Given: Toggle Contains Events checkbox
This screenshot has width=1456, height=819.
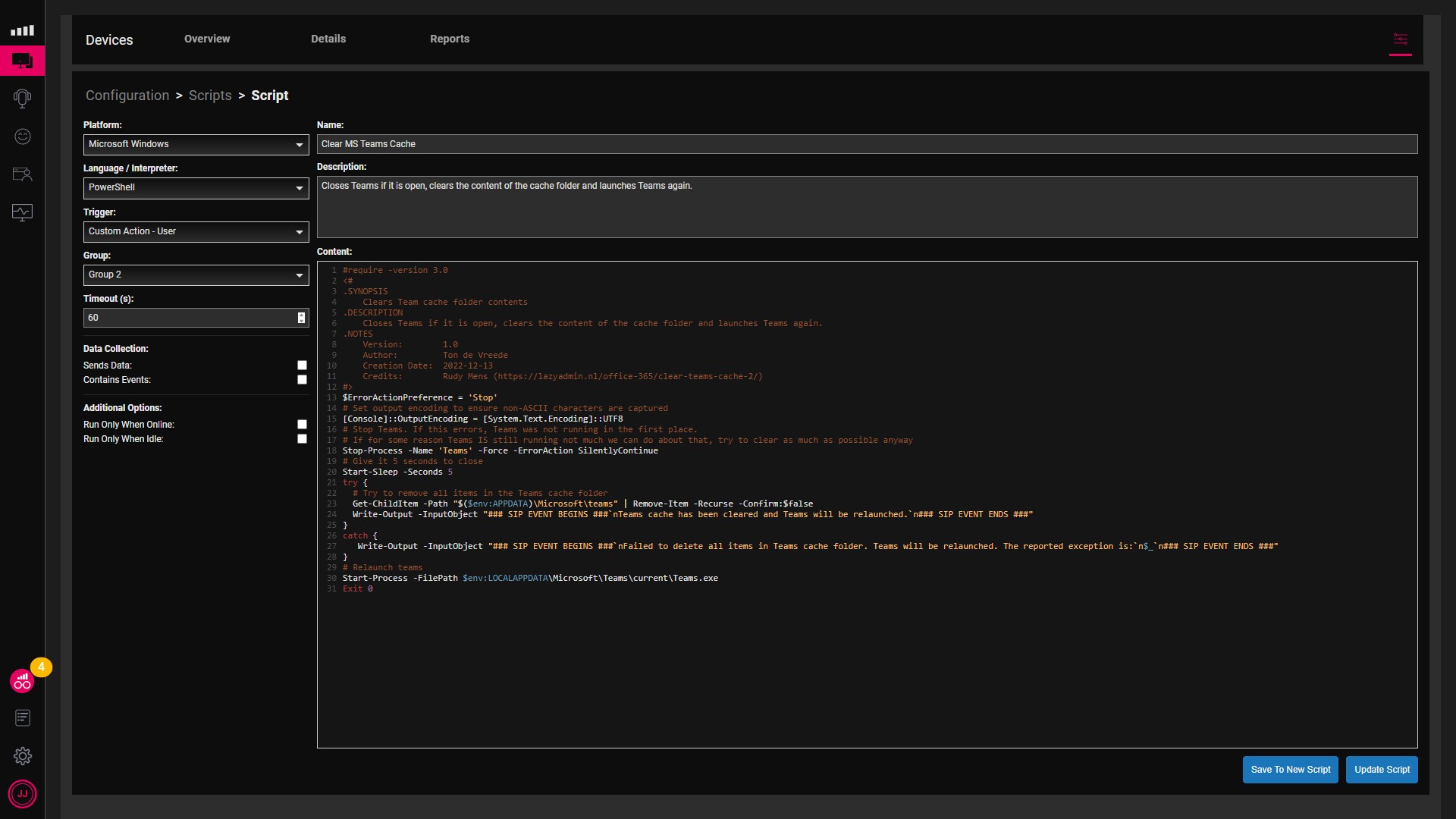Looking at the screenshot, I should point(302,380).
